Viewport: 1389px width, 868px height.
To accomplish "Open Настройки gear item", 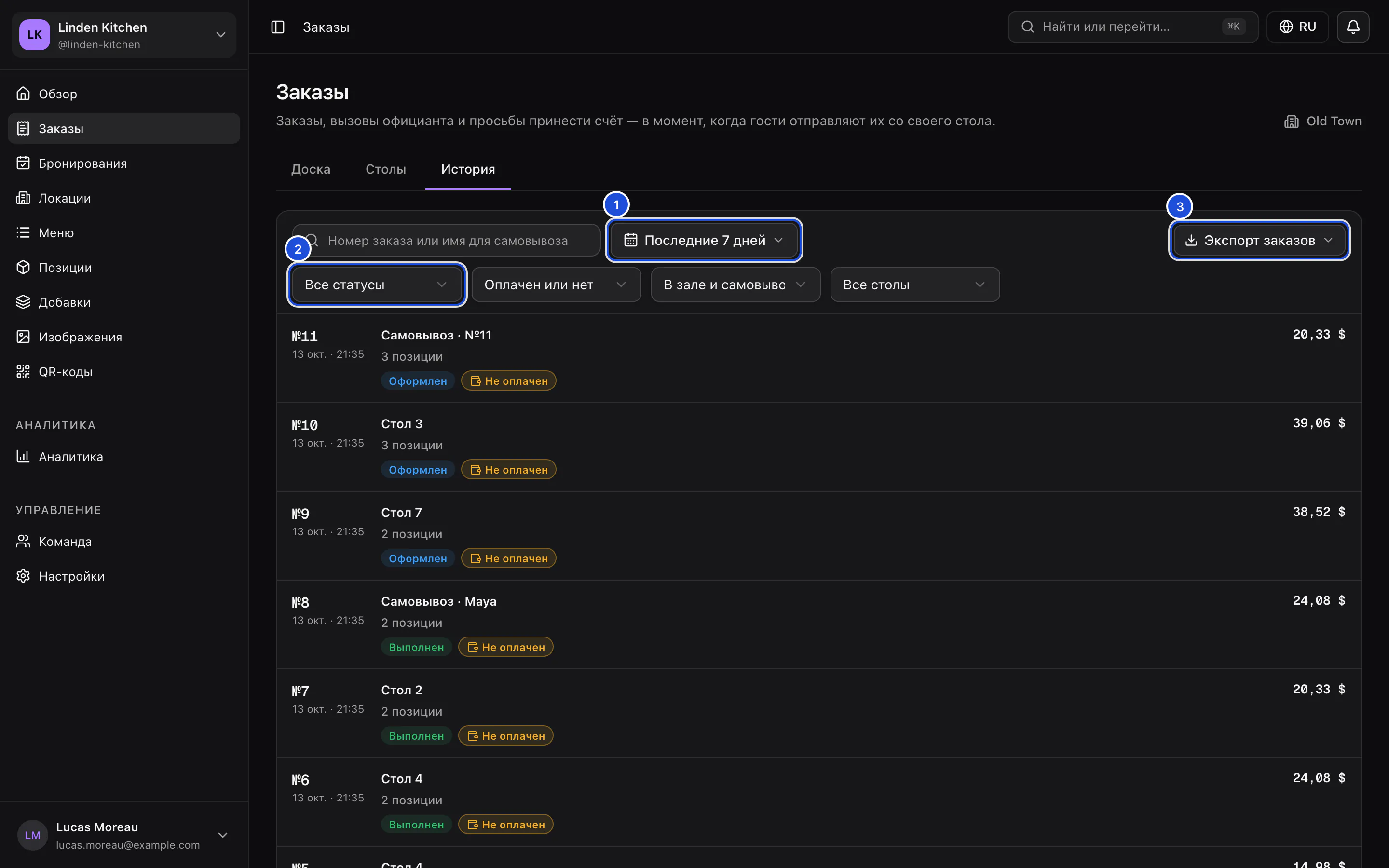I will click(x=123, y=576).
